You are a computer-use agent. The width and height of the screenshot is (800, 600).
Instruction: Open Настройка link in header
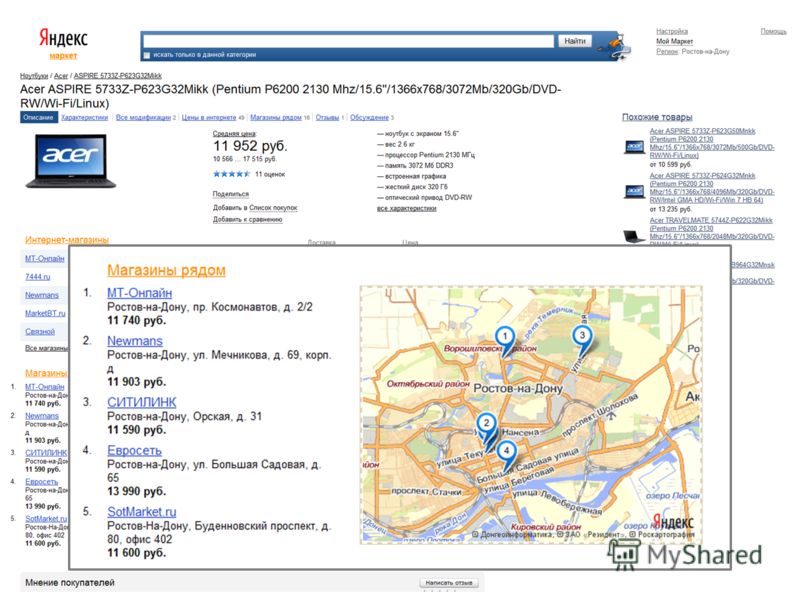(x=671, y=31)
